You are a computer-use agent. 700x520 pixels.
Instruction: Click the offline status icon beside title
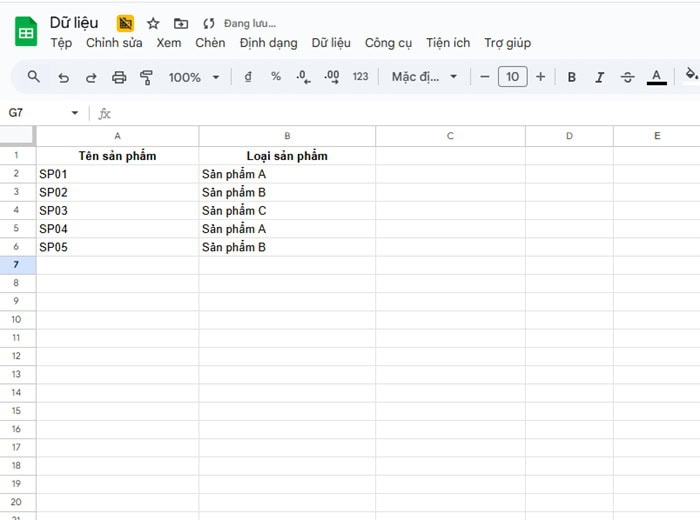125,23
